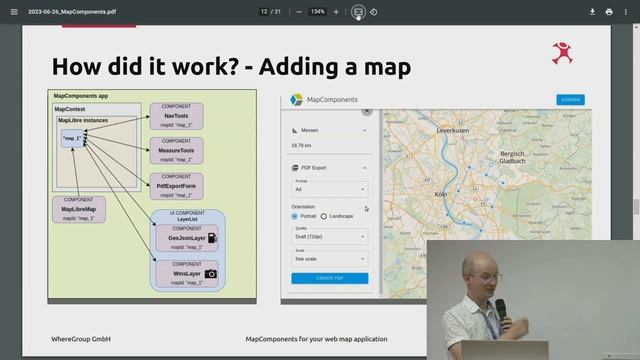Click the camera icon in WmsLayer
This screenshot has height=360, width=640.
tap(211, 274)
